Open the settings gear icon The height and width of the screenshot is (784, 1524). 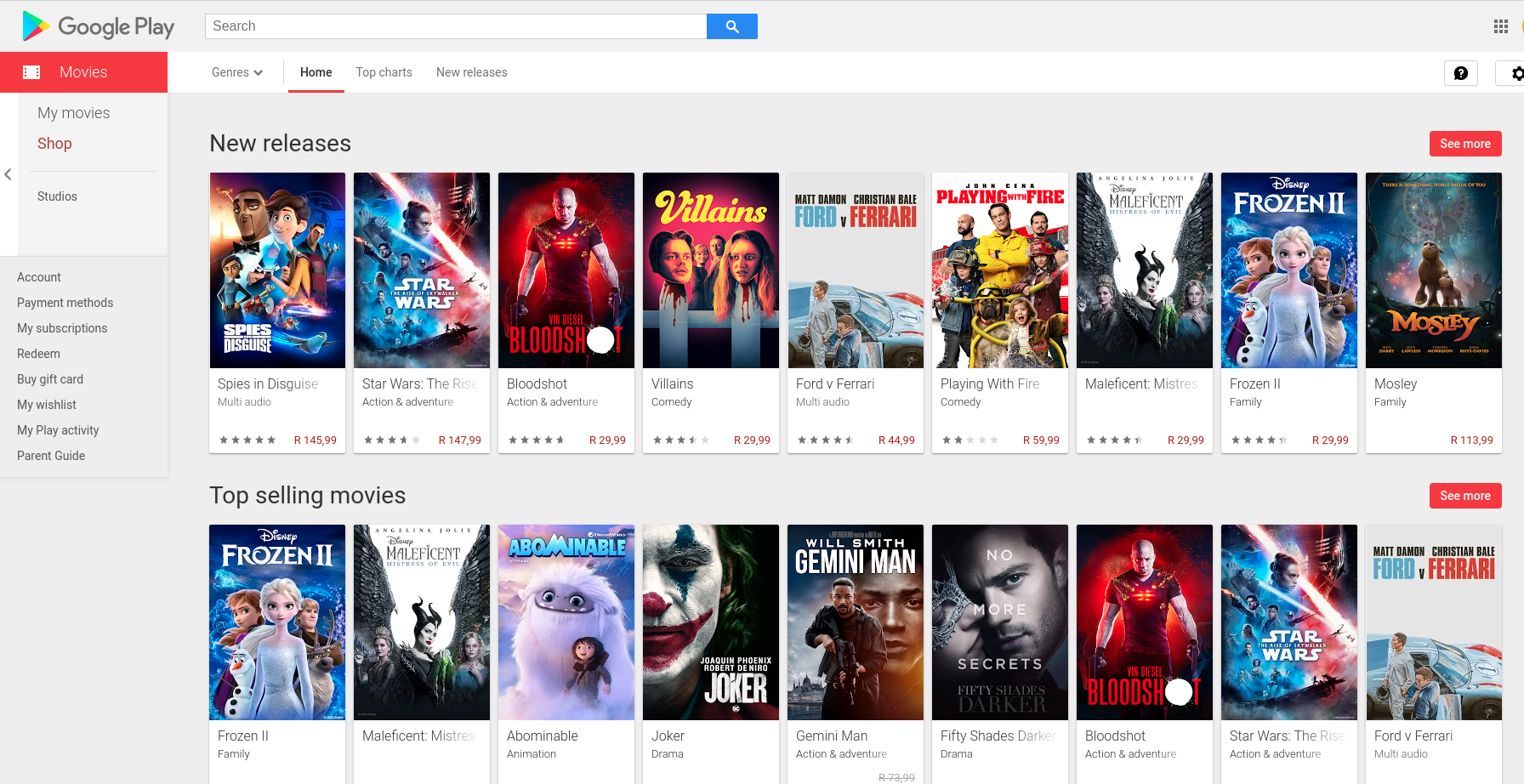pyautogui.click(x=1515, y=73)
